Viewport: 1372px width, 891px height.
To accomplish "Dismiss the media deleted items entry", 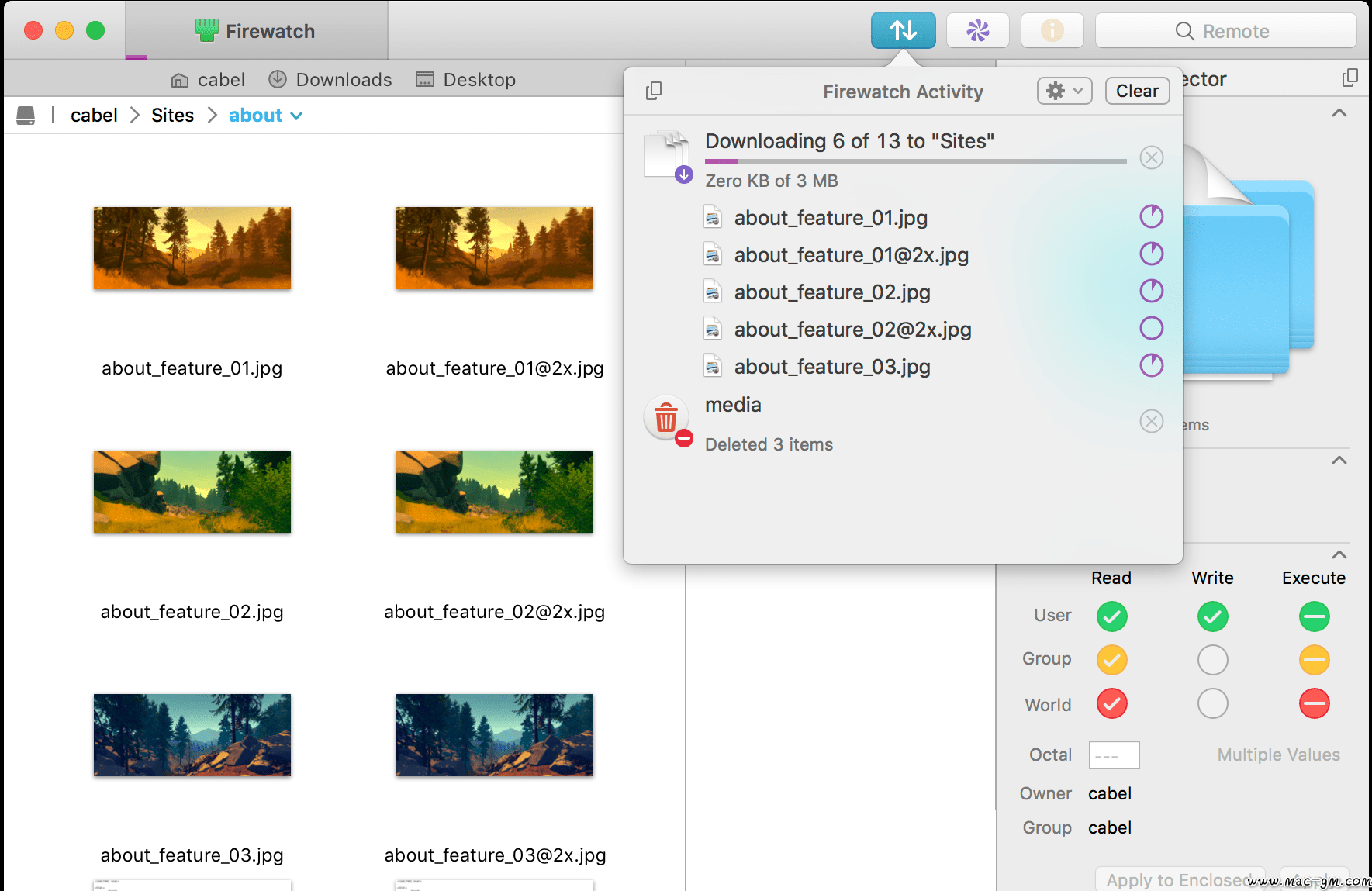I will (x=1152, y=421).
